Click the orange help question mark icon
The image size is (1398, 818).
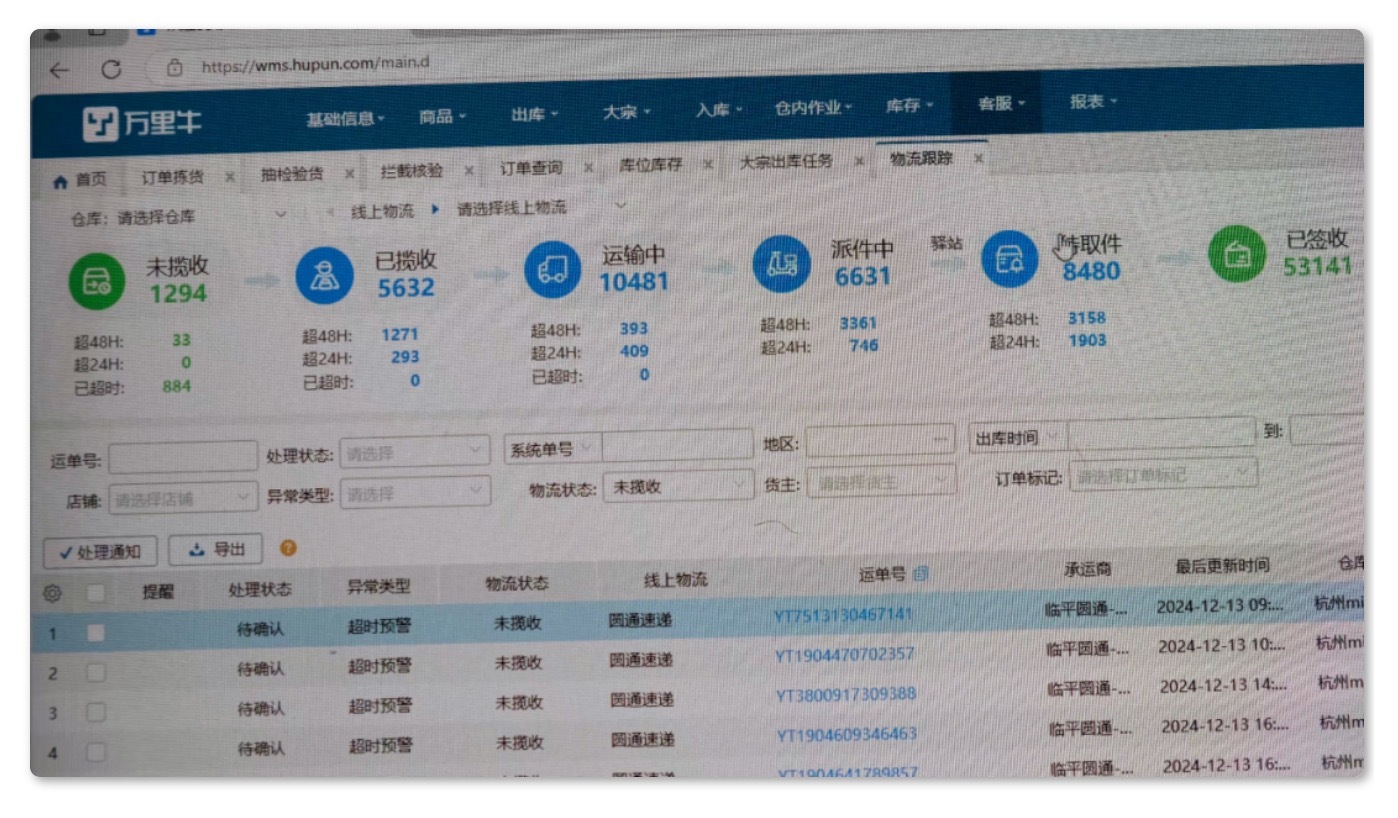[288, 547]
